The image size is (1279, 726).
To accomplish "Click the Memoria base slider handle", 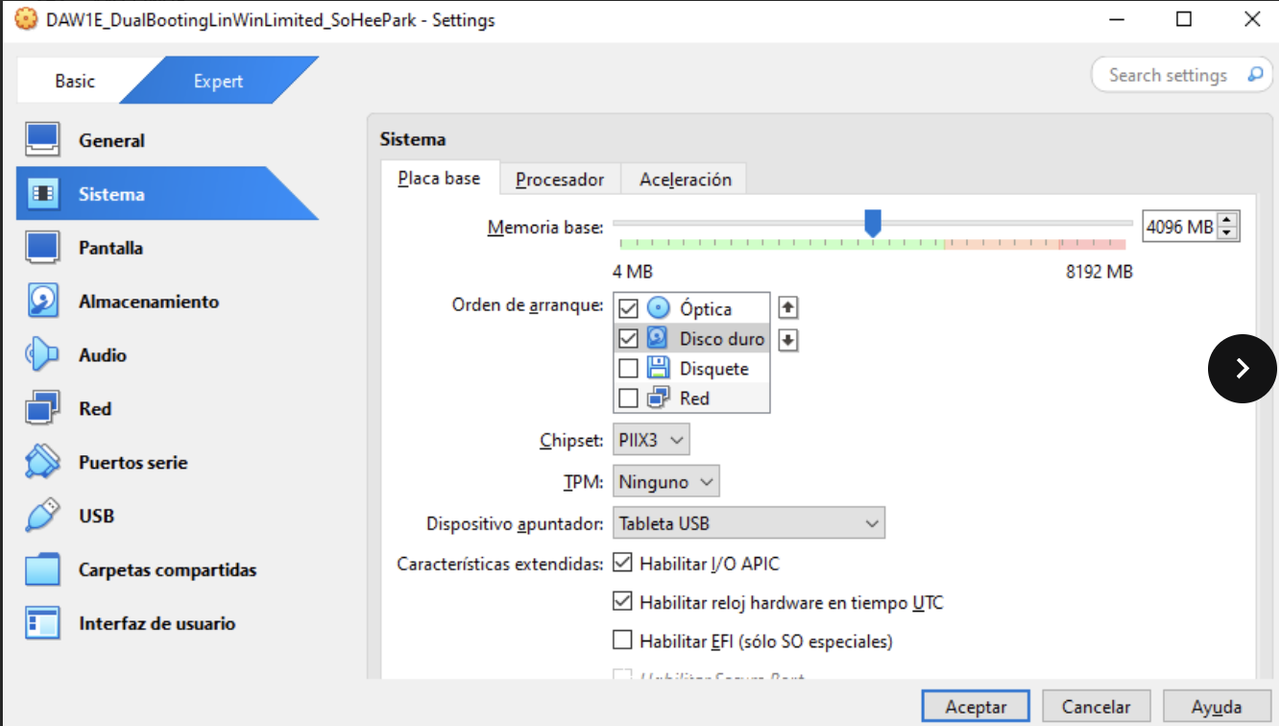I will (x=873, y=223).
